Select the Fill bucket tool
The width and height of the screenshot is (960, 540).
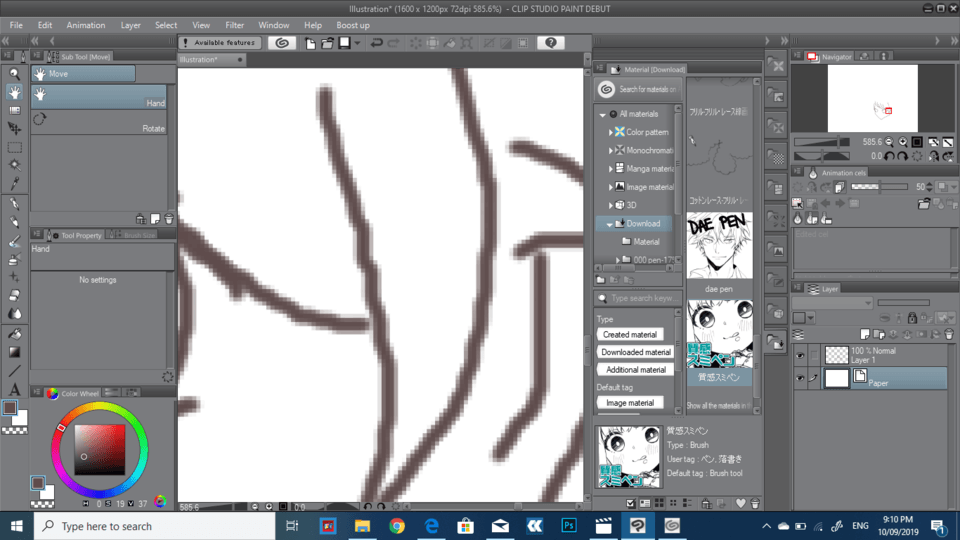[x=14, y=334]
